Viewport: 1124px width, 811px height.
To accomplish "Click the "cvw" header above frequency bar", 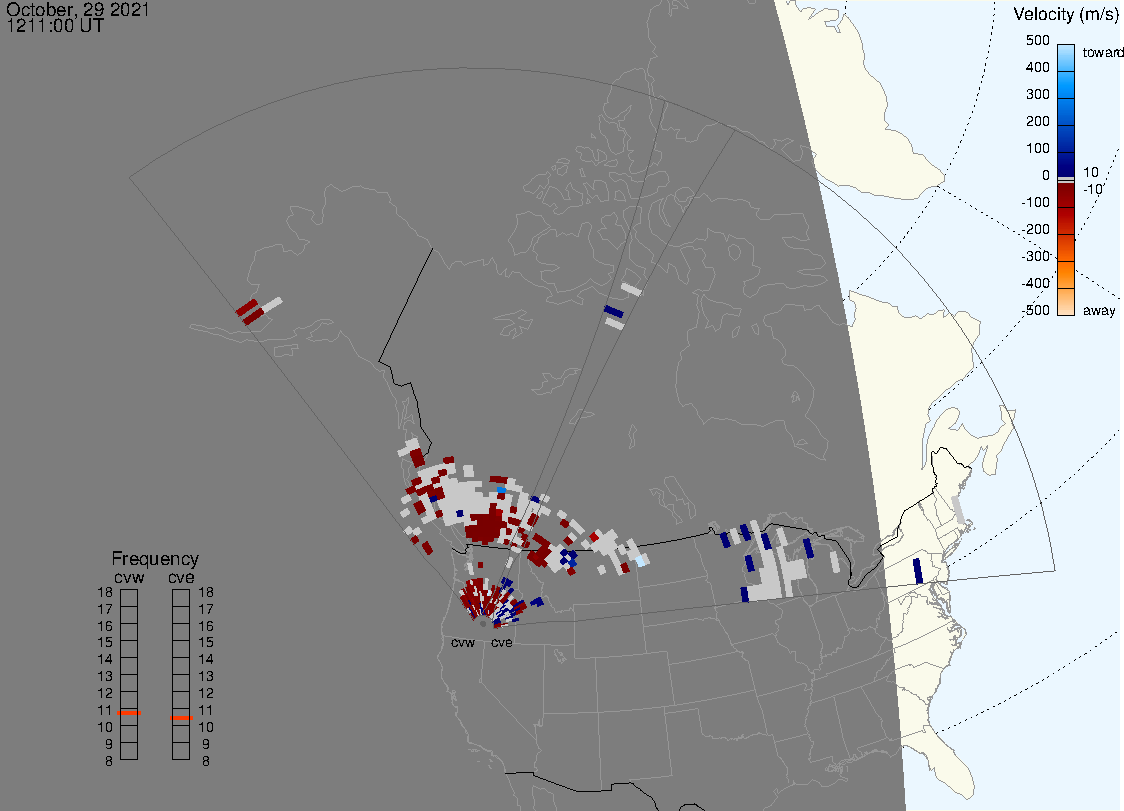I will pos(129,577).
